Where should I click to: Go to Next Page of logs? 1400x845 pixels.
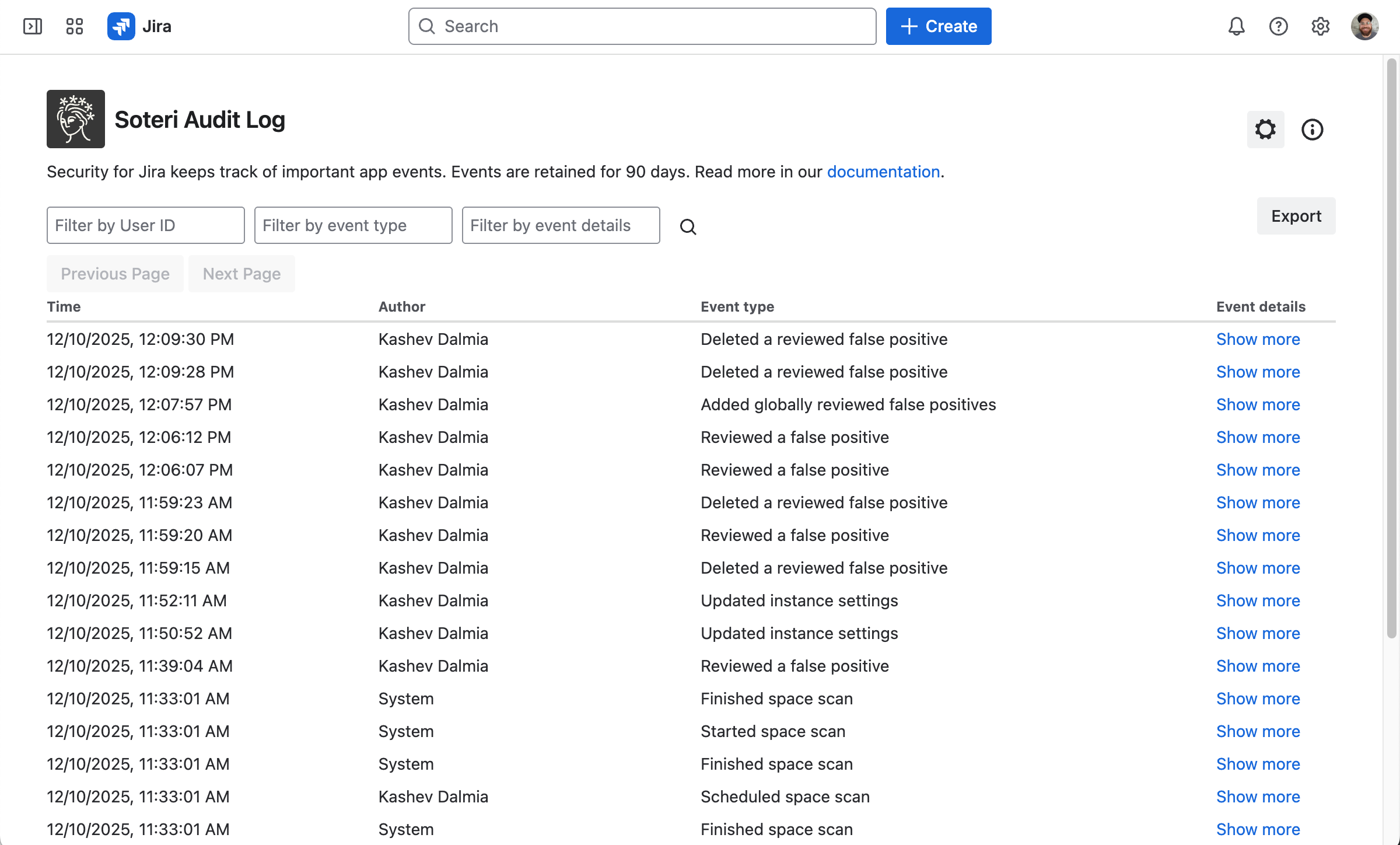coord(242,274)
